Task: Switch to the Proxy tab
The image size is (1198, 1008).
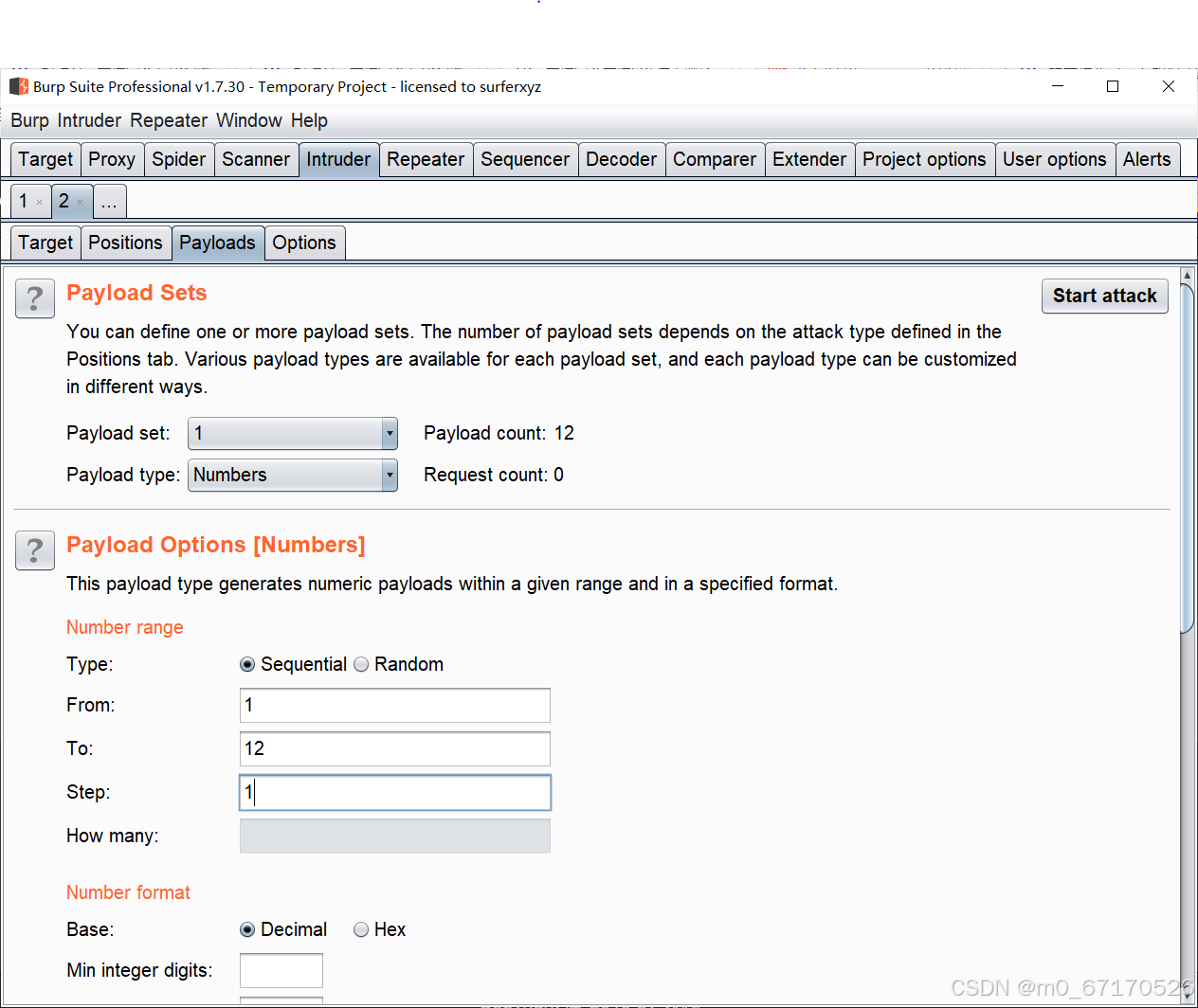Action: coord(112,159)
